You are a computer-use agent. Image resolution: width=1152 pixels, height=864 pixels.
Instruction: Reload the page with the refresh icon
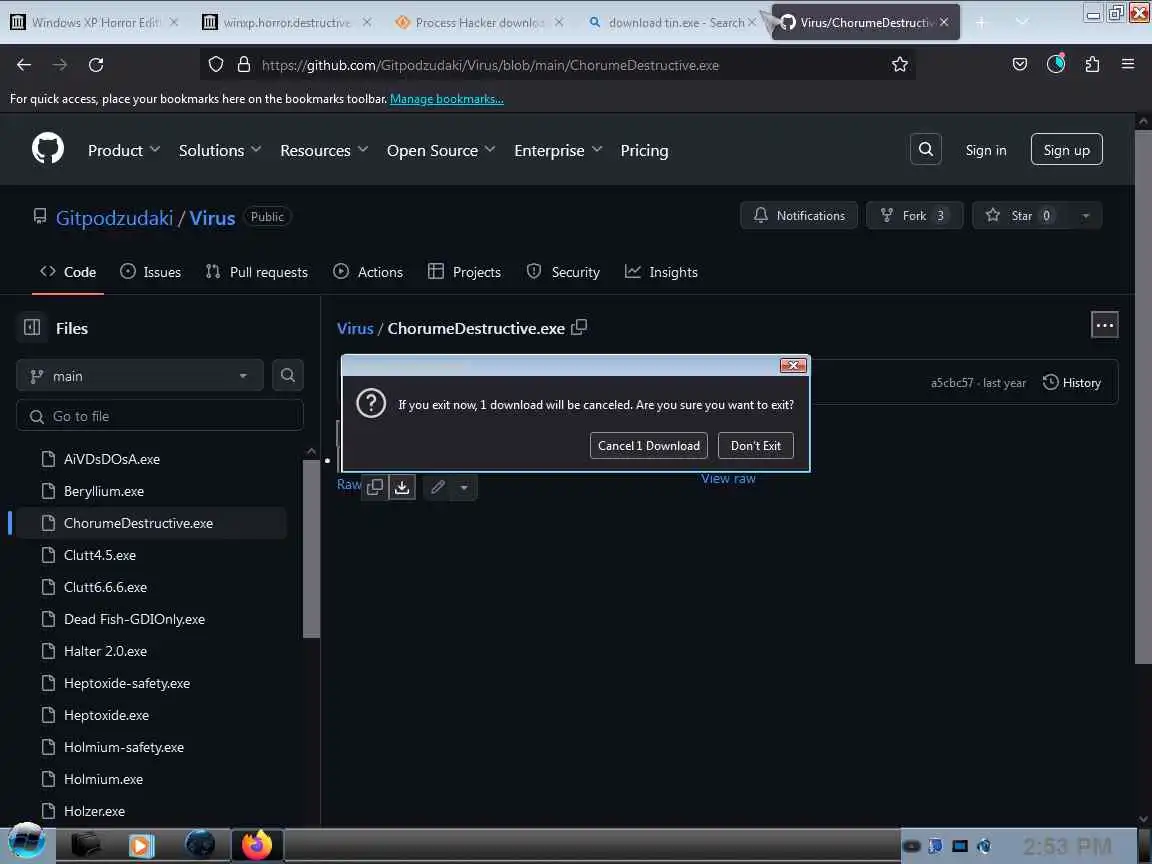(x=96, y=65)
